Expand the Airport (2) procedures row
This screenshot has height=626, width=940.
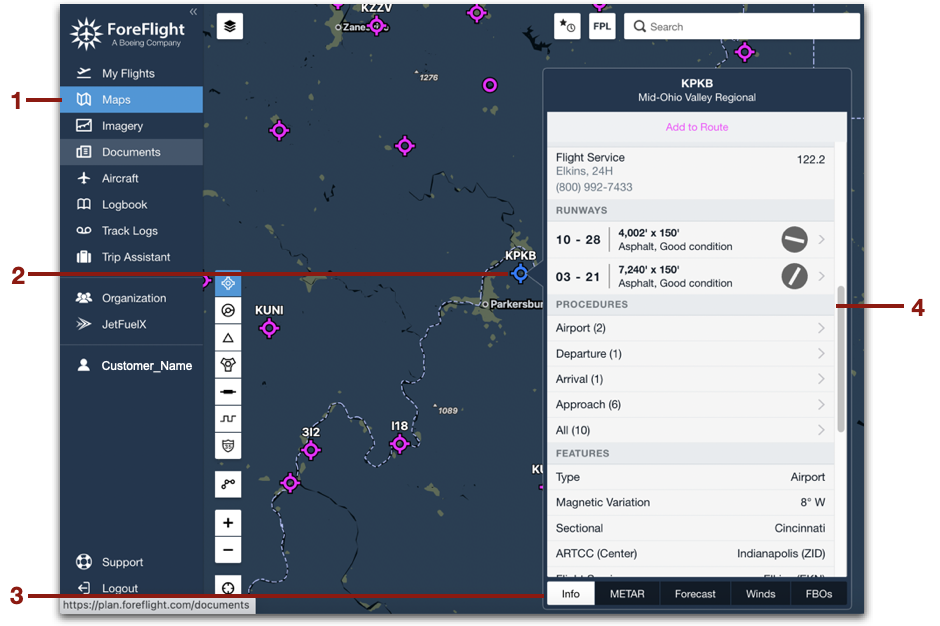(691, 328)
